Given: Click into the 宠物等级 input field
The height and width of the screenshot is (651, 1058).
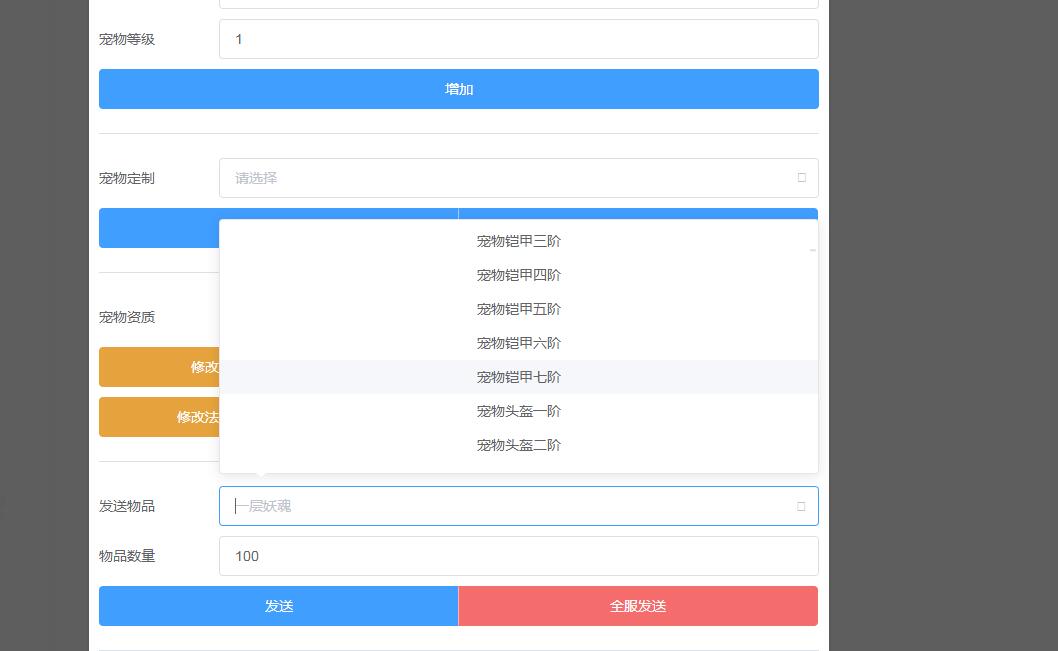Looking at the screenshot, I should pyautogui.click(x=517, y=39).
